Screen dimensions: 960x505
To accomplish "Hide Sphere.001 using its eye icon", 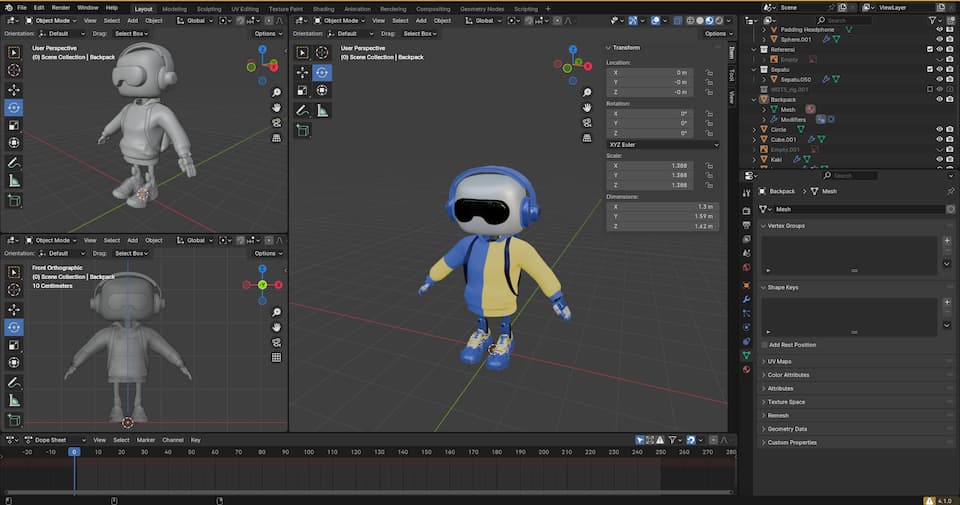I will (x=939, y=39).
